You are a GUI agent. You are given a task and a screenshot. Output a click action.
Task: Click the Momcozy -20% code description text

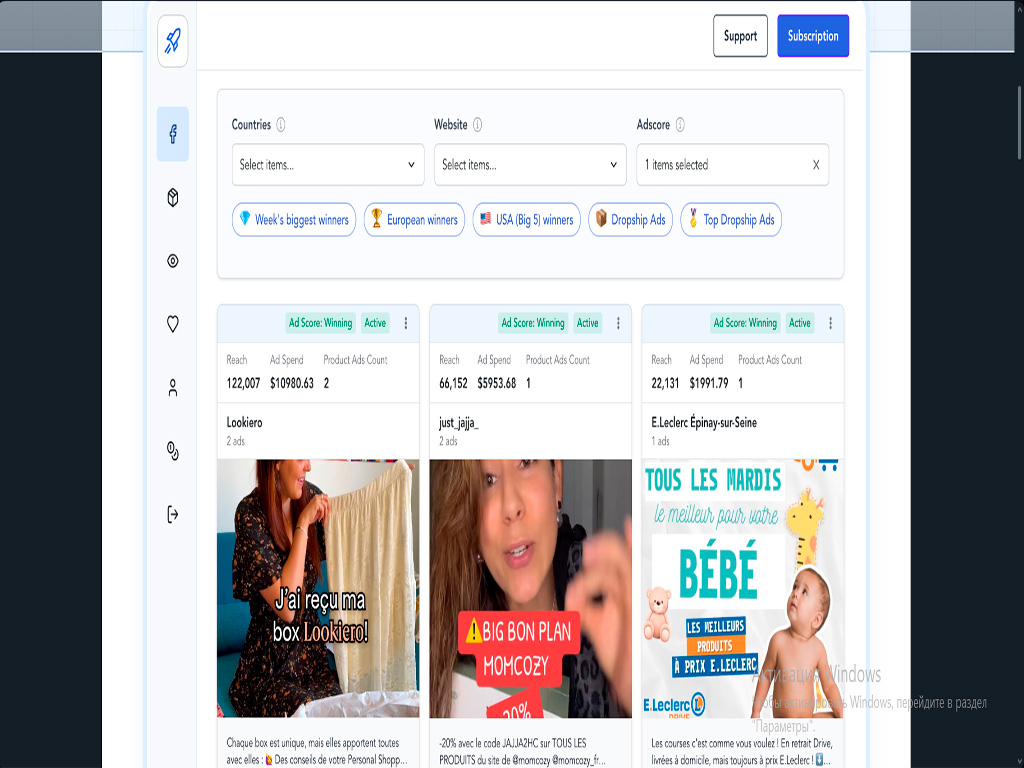522,751
